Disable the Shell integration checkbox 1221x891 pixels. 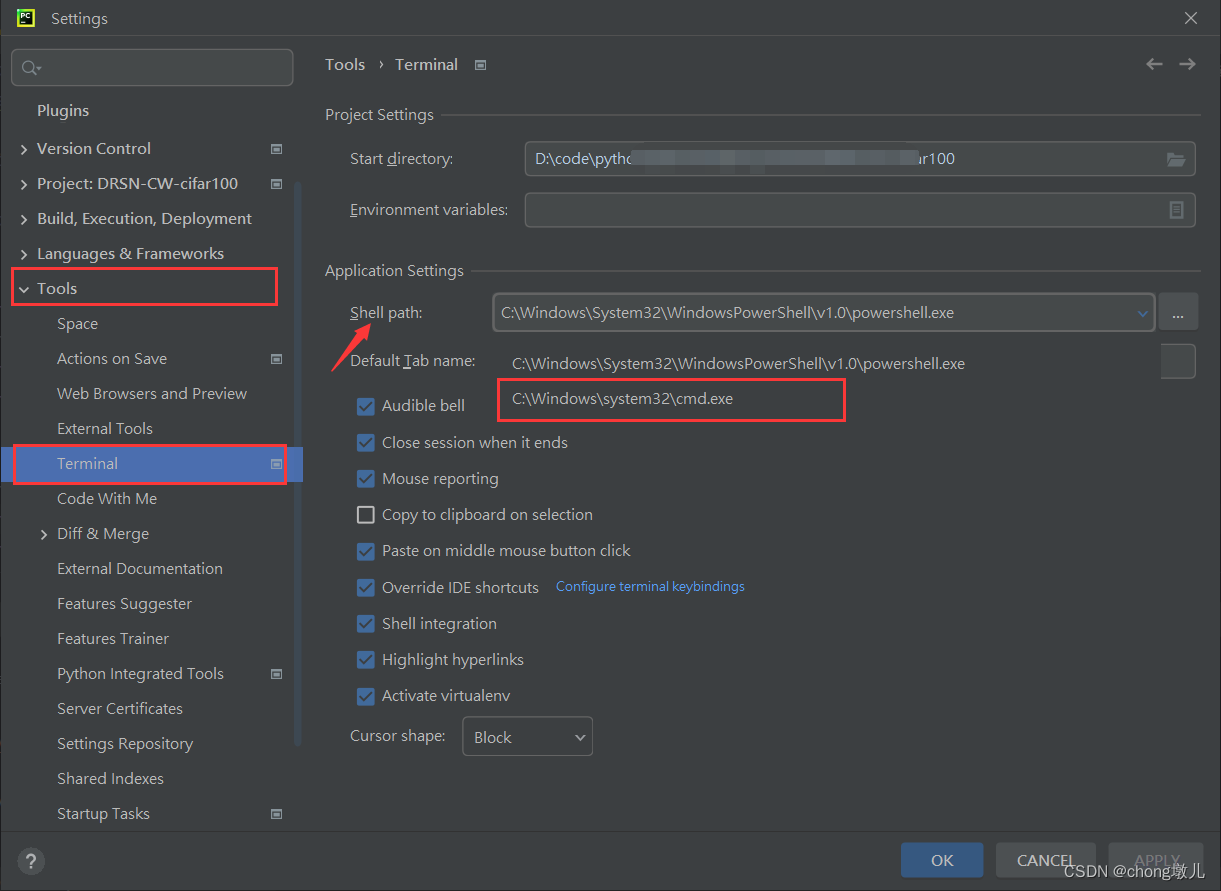click(x=366, y=624)
